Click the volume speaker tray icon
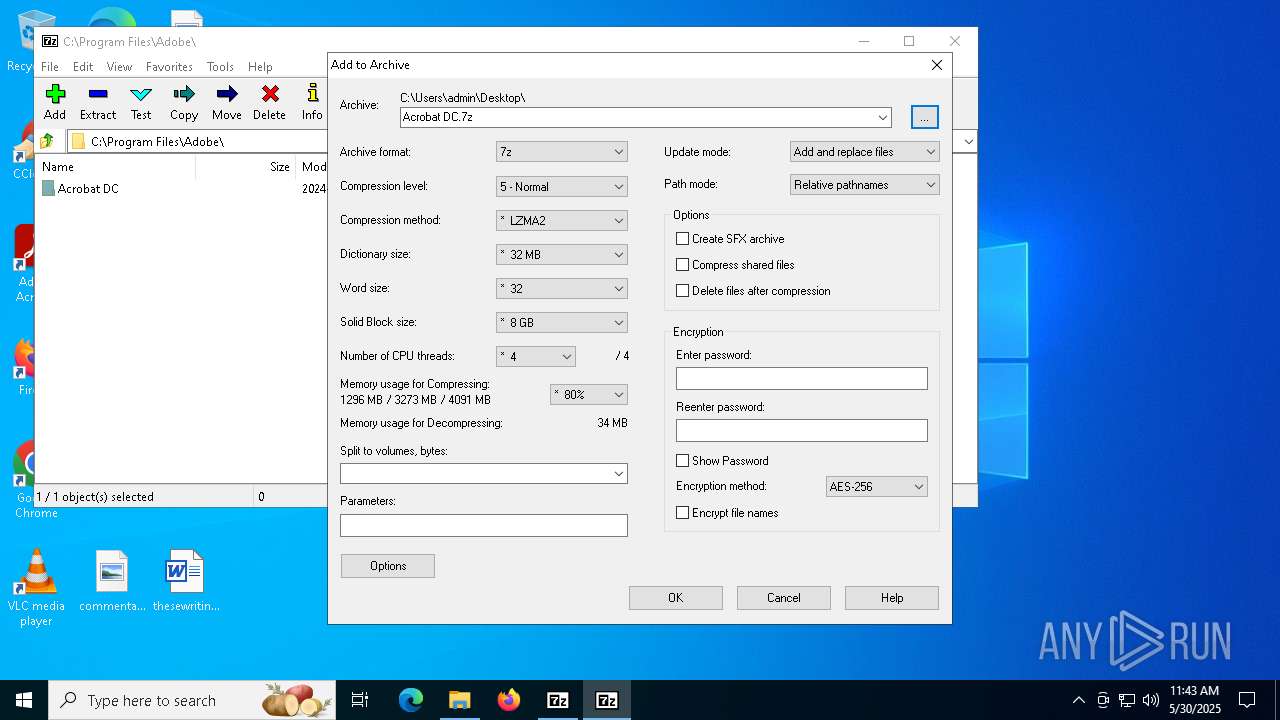Image resolution: width=1280 pixels, height=720 pixels. [x=1151, y=700]
